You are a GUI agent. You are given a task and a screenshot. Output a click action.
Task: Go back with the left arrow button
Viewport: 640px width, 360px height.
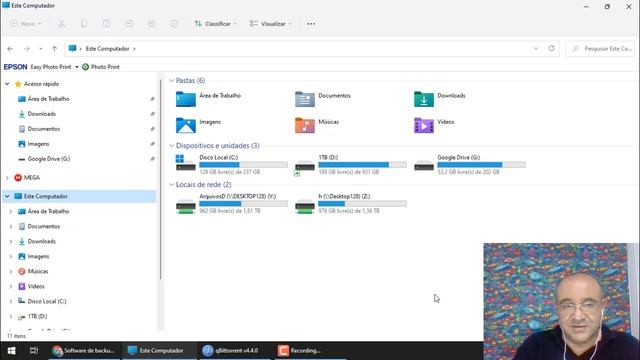[x=10, y=49]
